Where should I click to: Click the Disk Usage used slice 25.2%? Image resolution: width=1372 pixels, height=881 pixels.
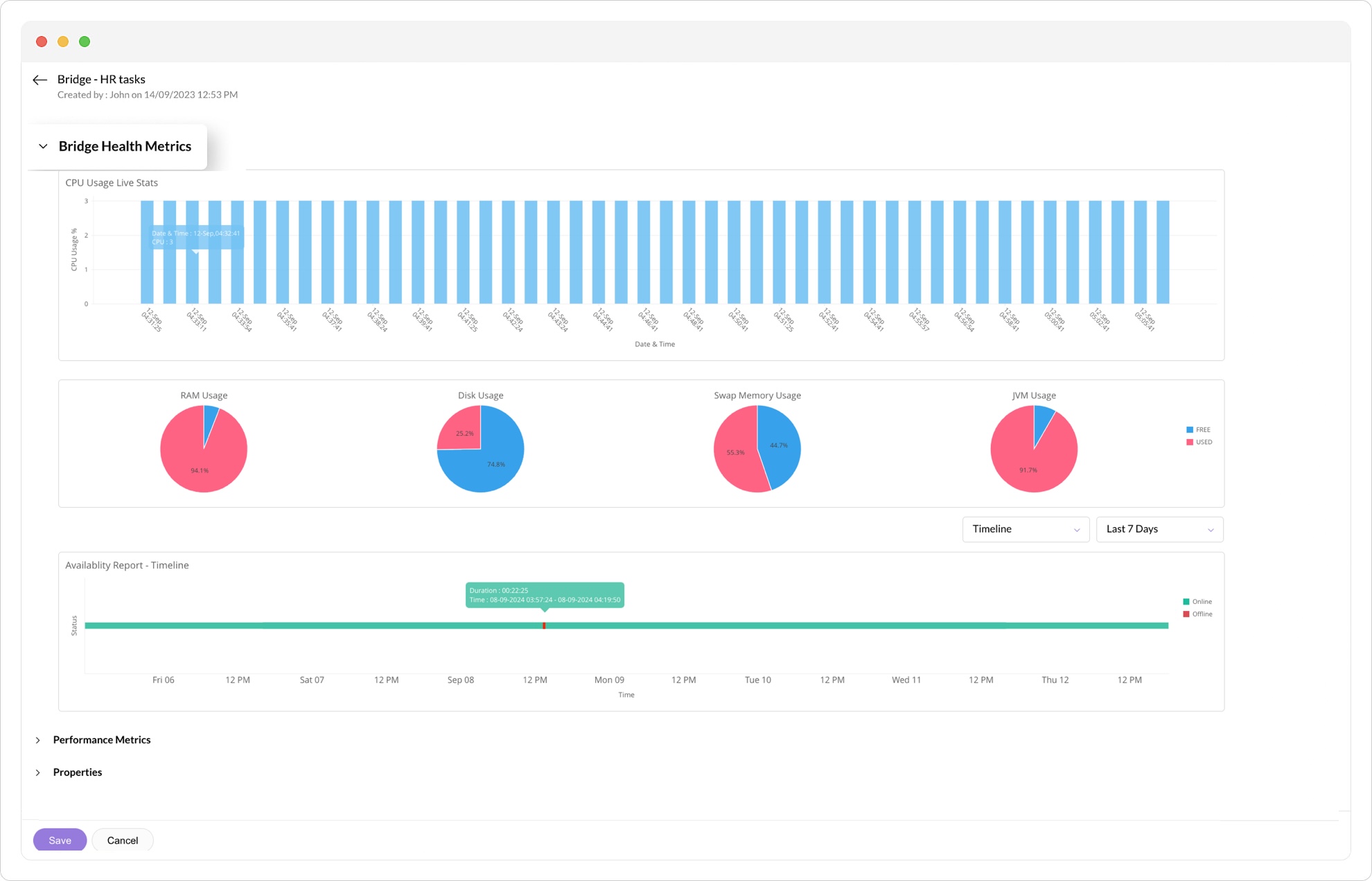pos(463,431)
